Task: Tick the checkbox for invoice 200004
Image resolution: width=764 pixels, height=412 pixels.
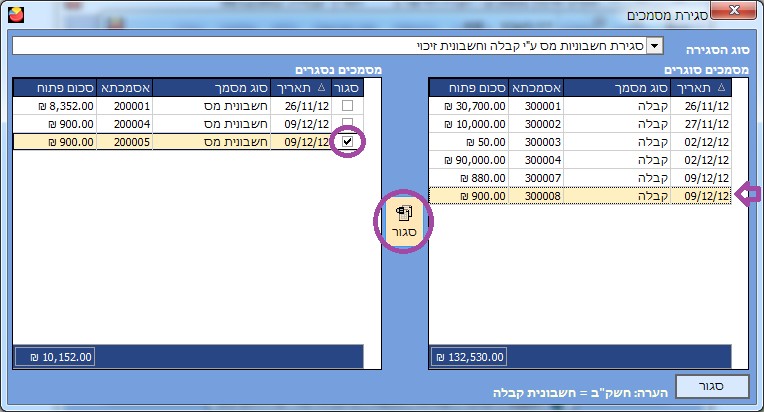Action: pyautogui.click(x=346, y=124)
